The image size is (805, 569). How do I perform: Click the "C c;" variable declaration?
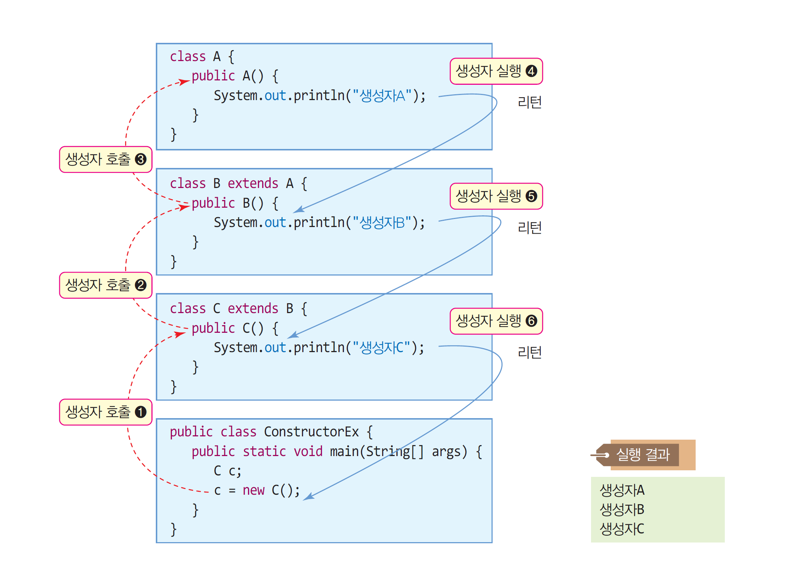click(227, 471)
